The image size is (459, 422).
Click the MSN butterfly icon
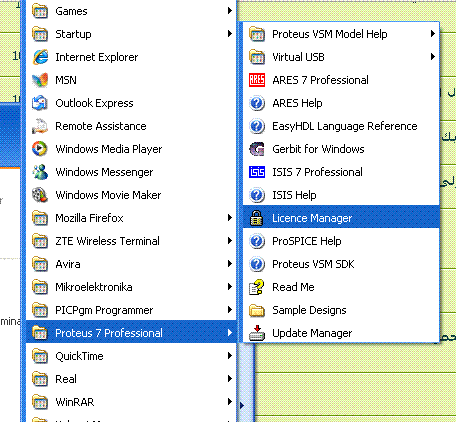pyautogui.click(x=40, y=80)
